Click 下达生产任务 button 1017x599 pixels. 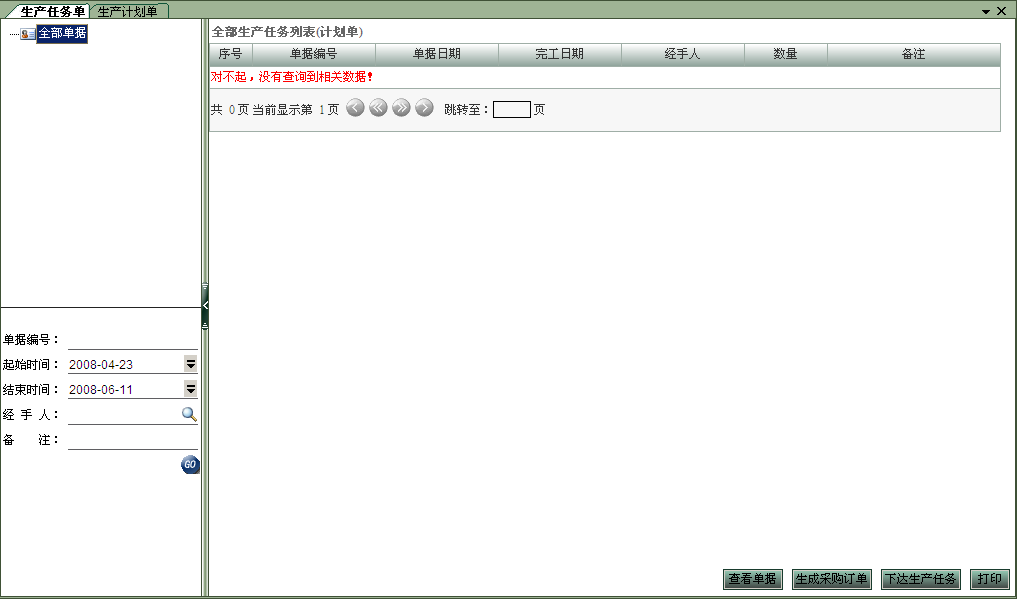coord(921,579)
